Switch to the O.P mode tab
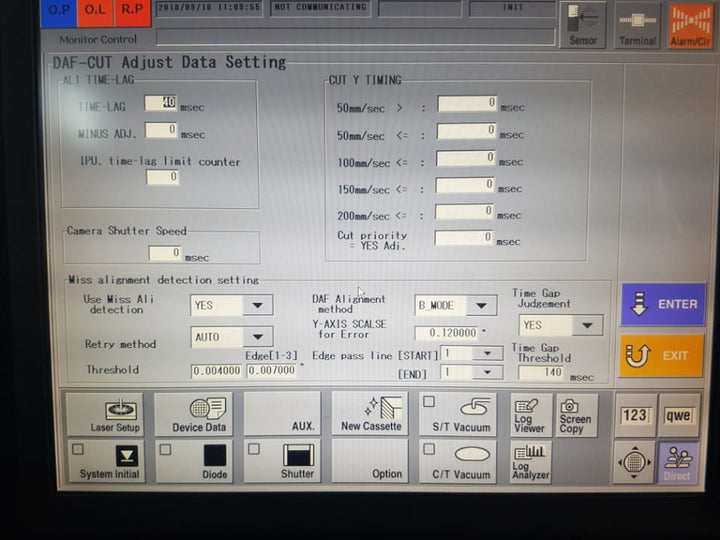720x540 pixels. tap(58, 12)
